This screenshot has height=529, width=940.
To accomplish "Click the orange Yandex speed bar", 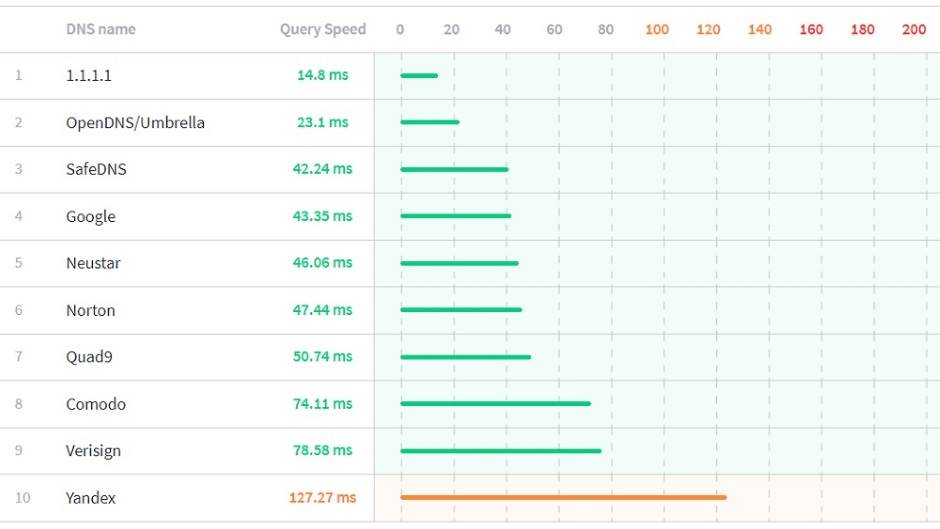I will 563,497.
